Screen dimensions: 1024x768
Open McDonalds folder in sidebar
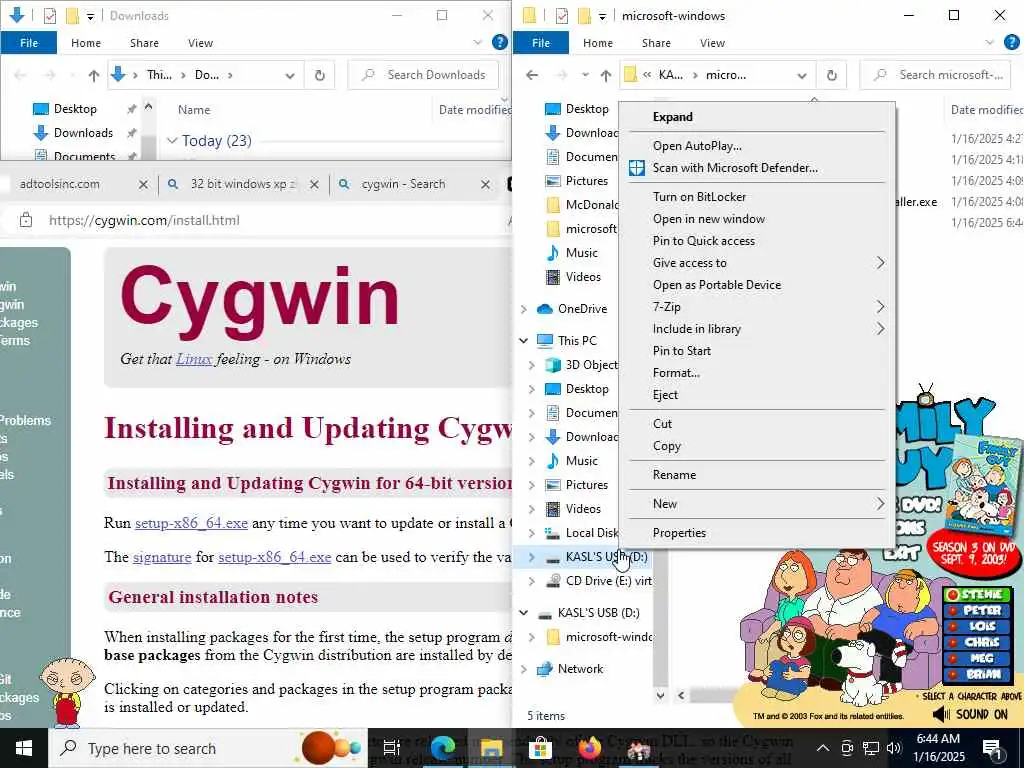581,205
